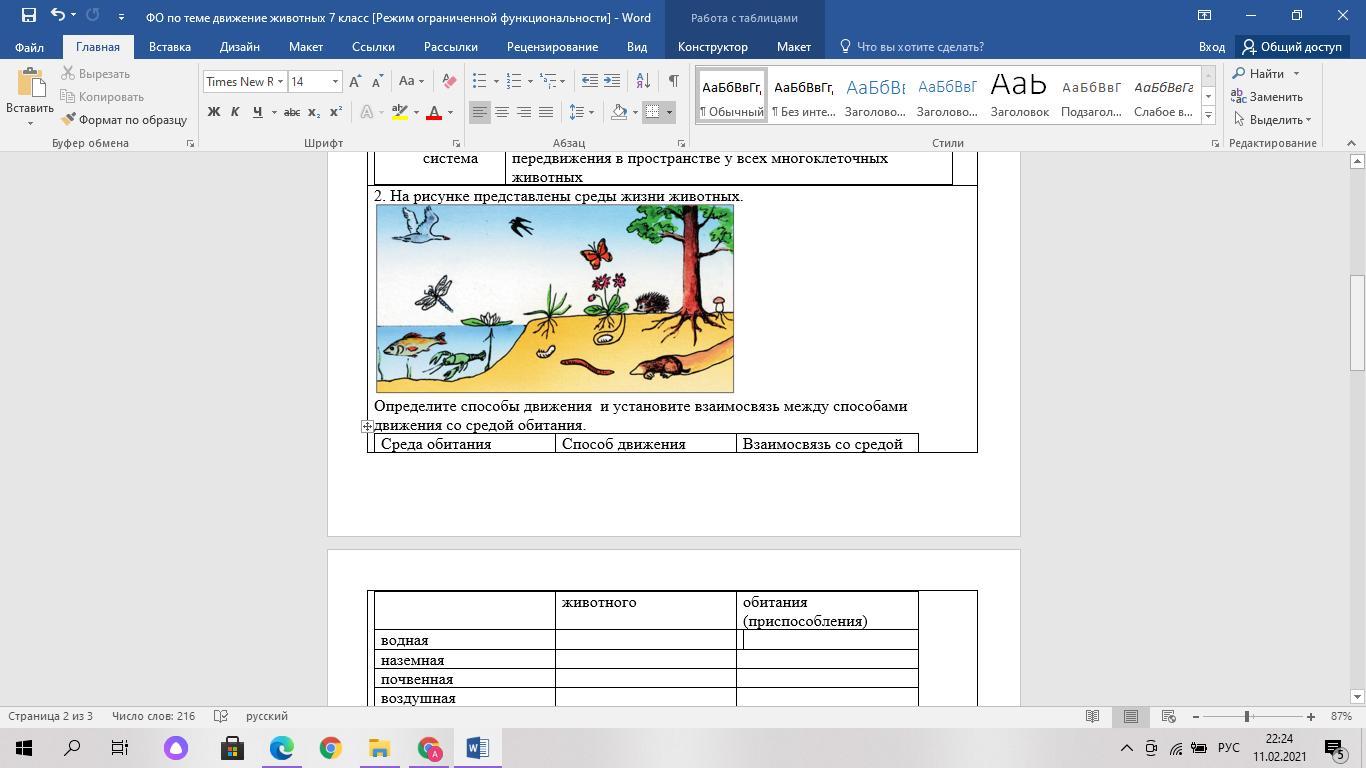
Task: Toggle right text alignment
Action: (x=524, y=112)
